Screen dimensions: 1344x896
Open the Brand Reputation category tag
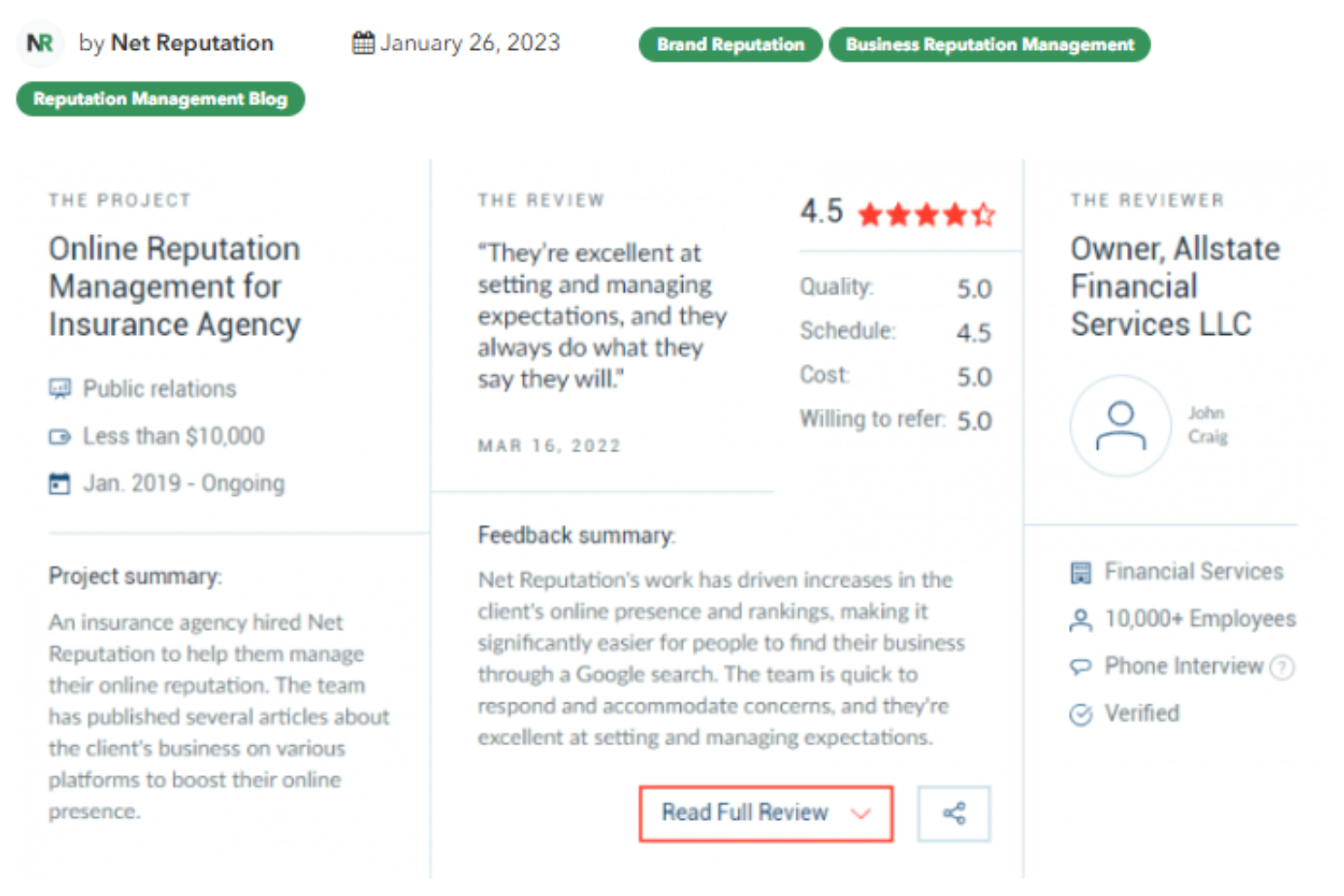click(729, 44)
